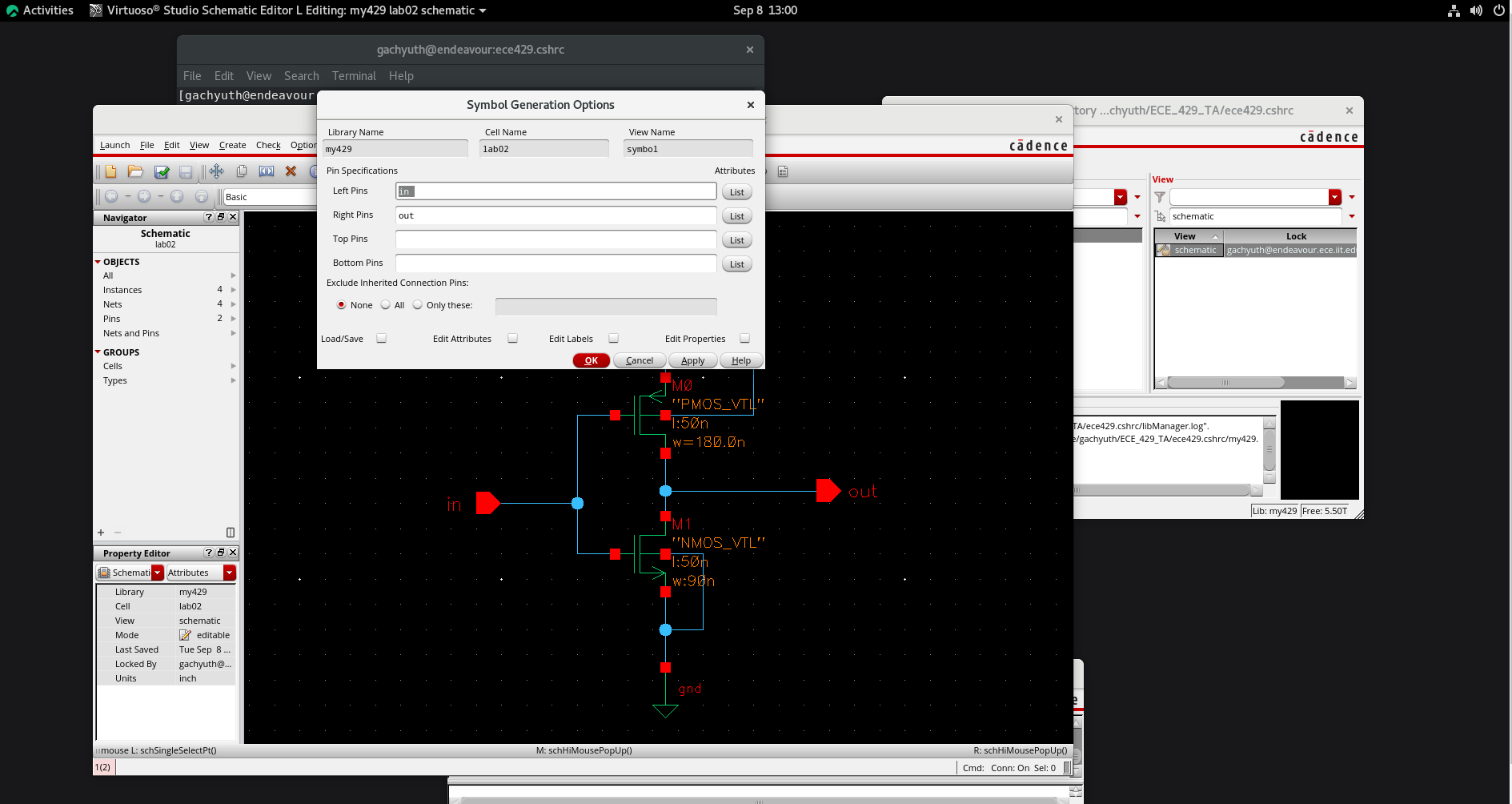Select the All radio button
Viewport: 1512px width, 804px height.
pyautogui.click(x=385, y=305)
